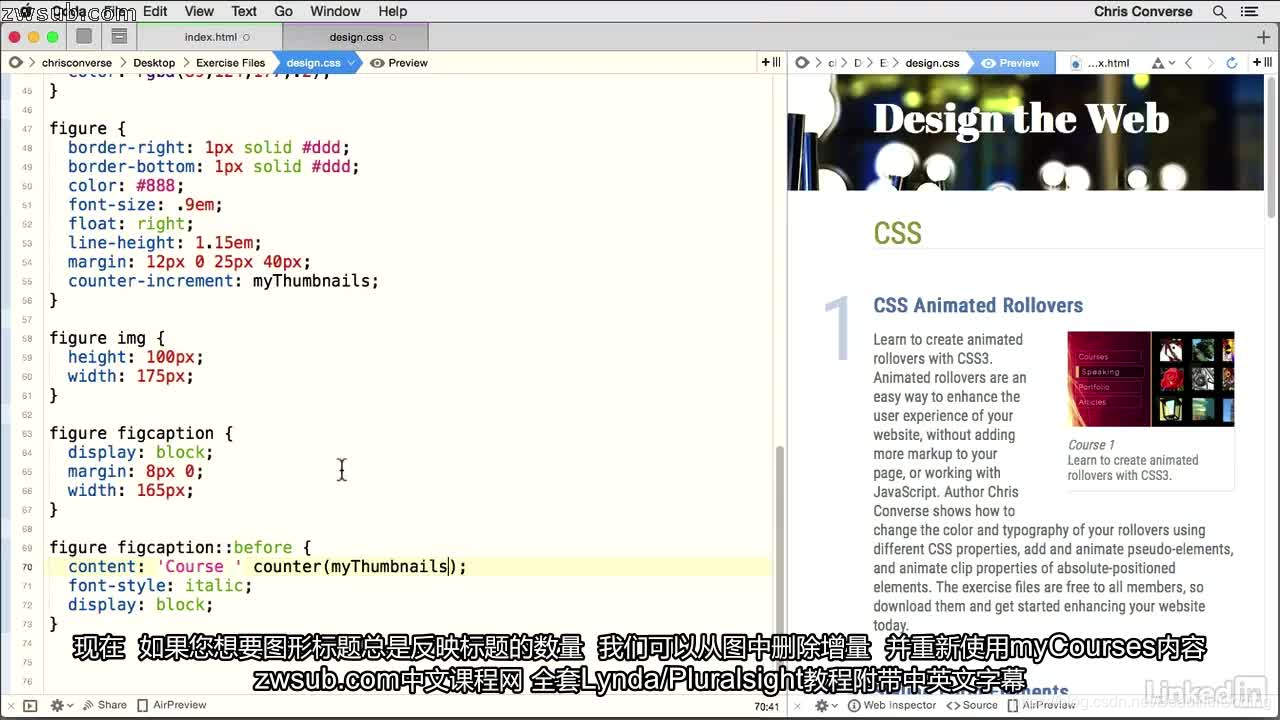Open the Go menu
Image resolution: width=1280 pixels, height=720 pixels.
(283, 11)
